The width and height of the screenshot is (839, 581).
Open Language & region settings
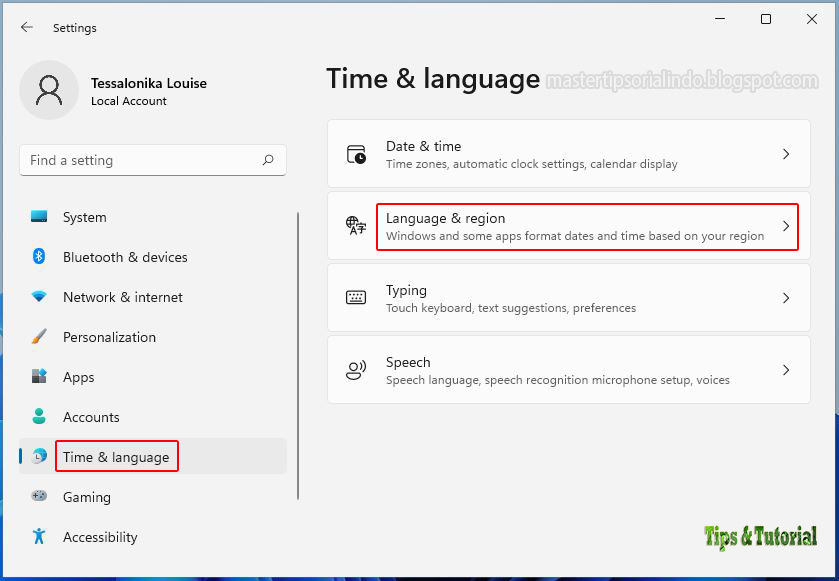[x=570, y=226]
